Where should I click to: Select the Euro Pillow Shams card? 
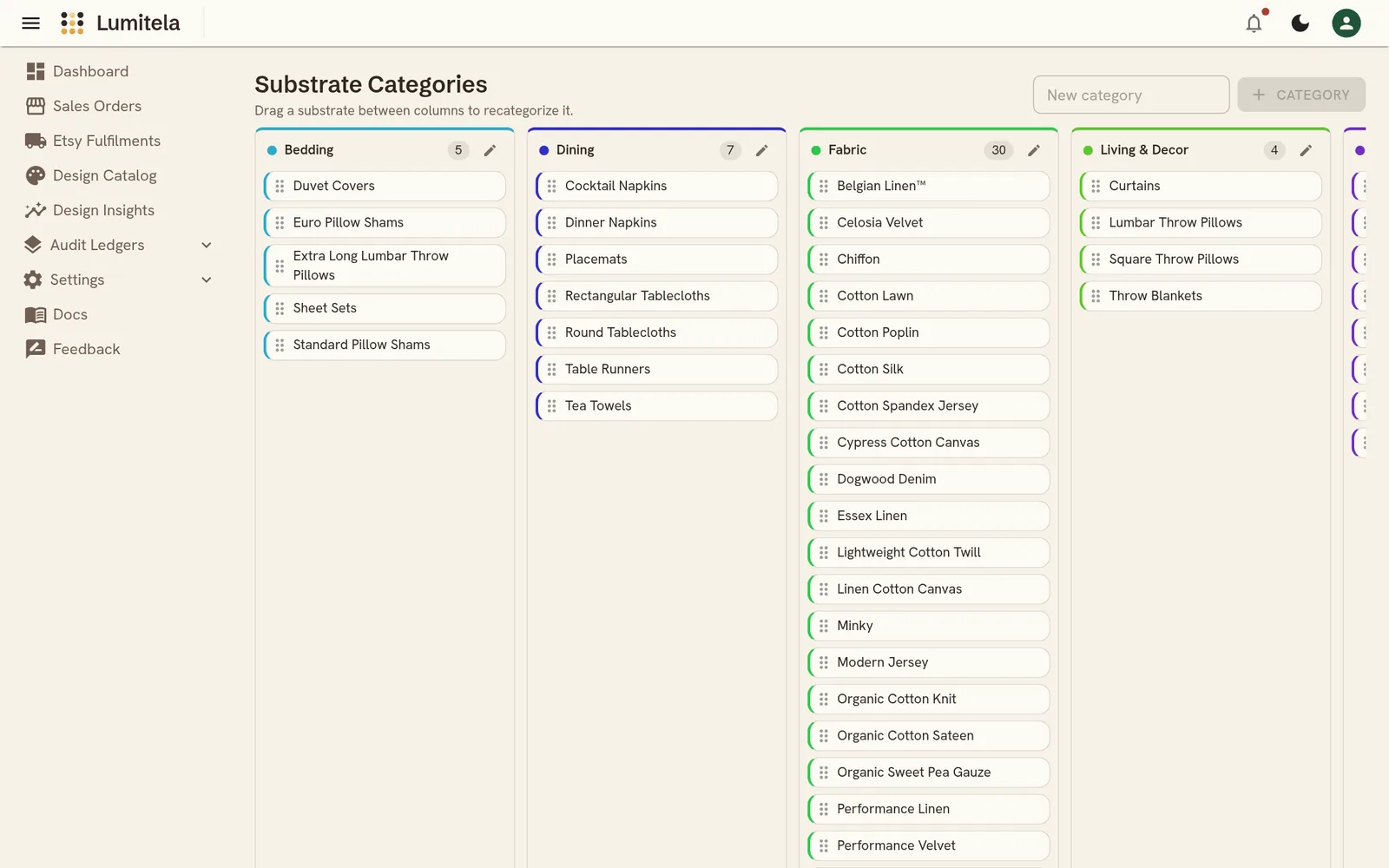[385, 222]
